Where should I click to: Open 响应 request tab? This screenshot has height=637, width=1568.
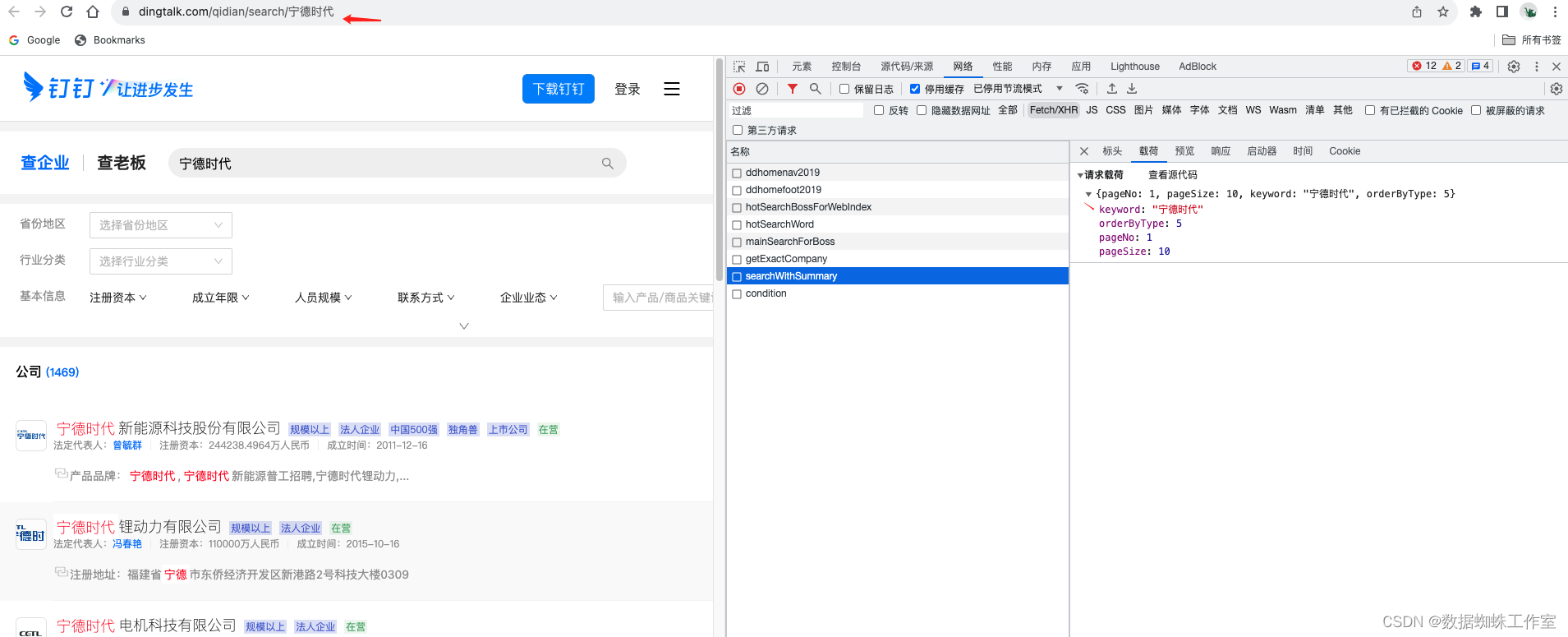(1221, 151)
